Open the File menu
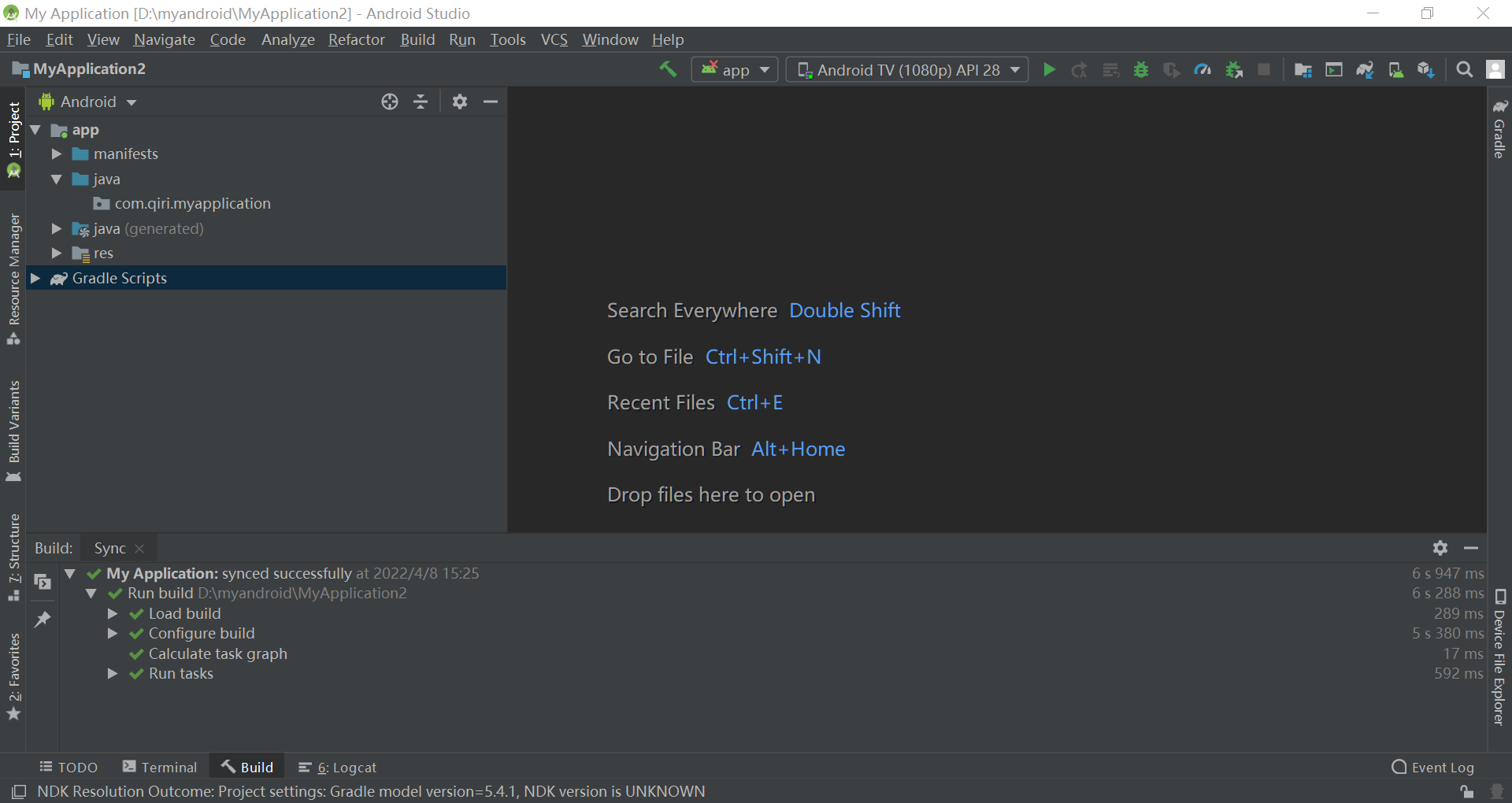1512x803 pixels. pos(19,39)
